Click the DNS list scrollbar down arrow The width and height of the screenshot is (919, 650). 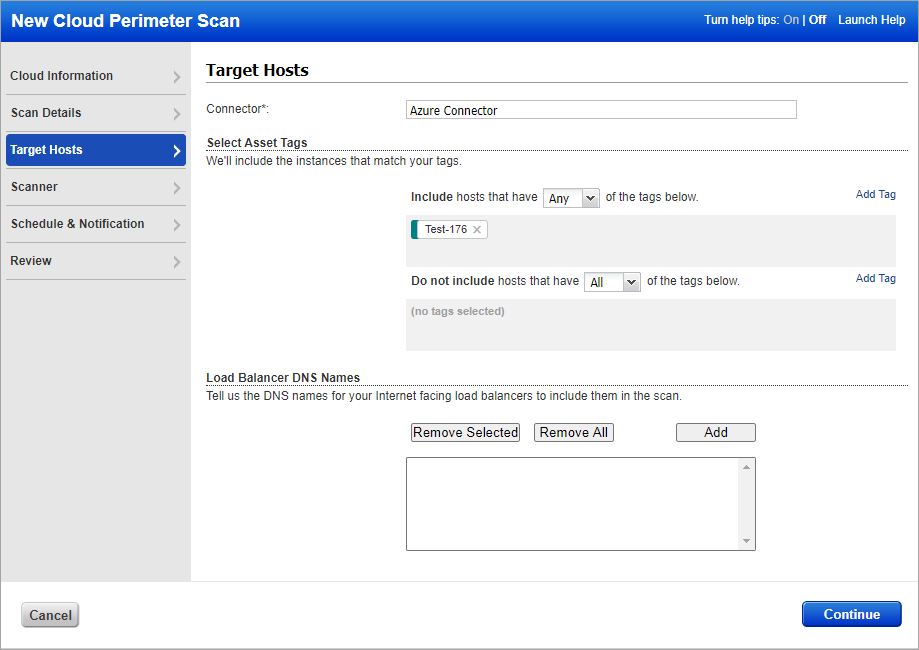pos(746,541)
